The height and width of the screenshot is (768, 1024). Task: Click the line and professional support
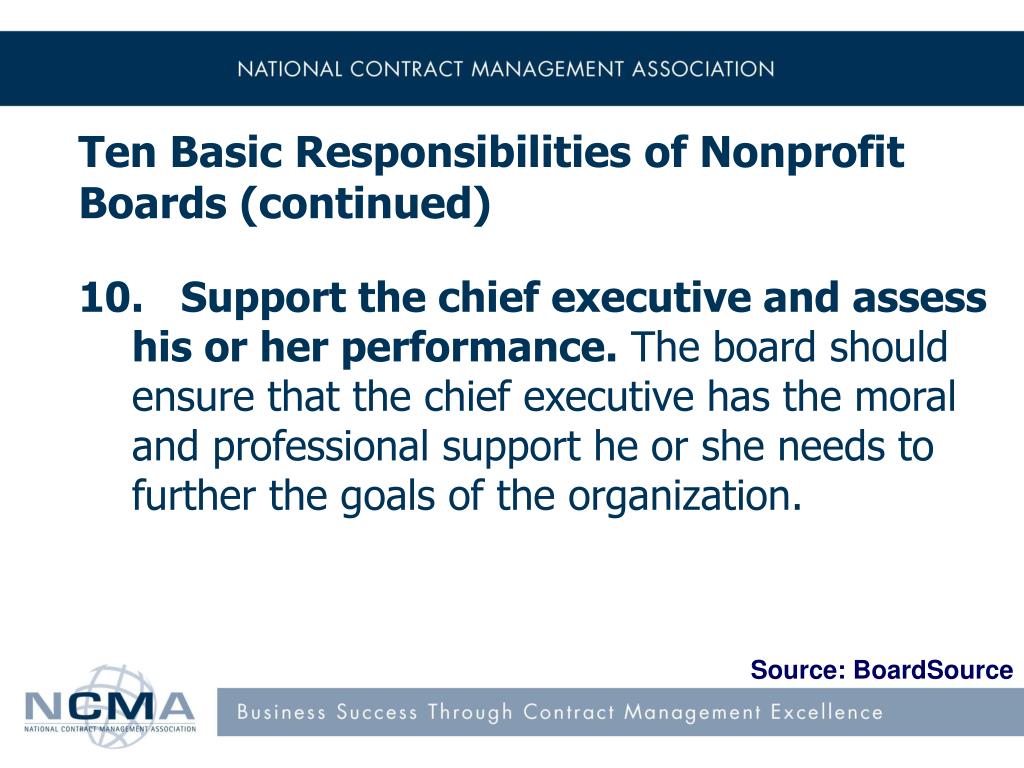[532, 447]
